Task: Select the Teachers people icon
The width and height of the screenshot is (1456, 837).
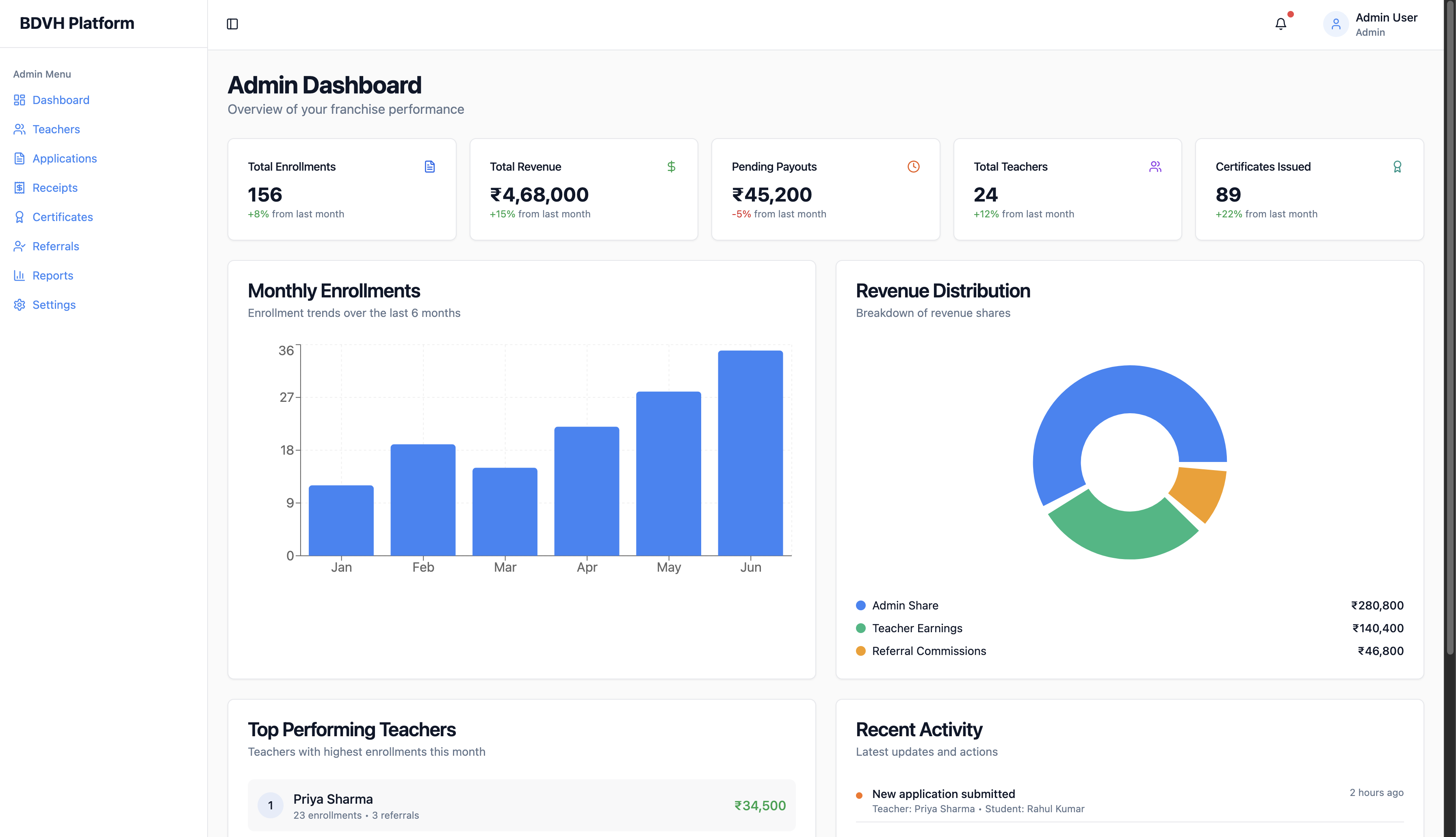Action: [19, 129]
